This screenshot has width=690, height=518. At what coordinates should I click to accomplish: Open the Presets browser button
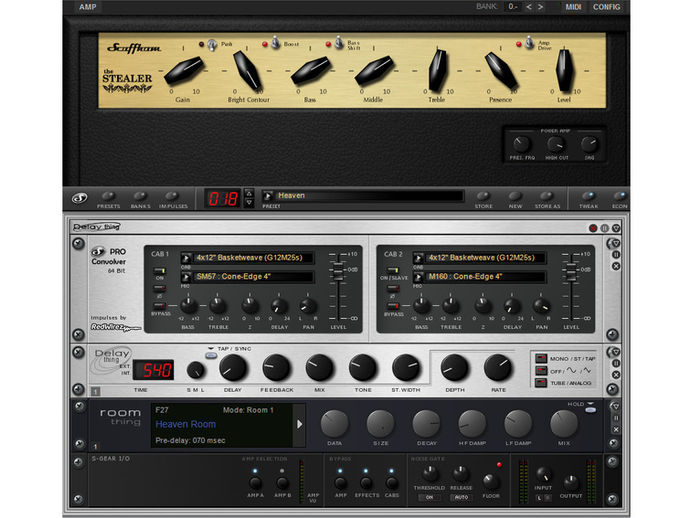click(x=108, y=197)
